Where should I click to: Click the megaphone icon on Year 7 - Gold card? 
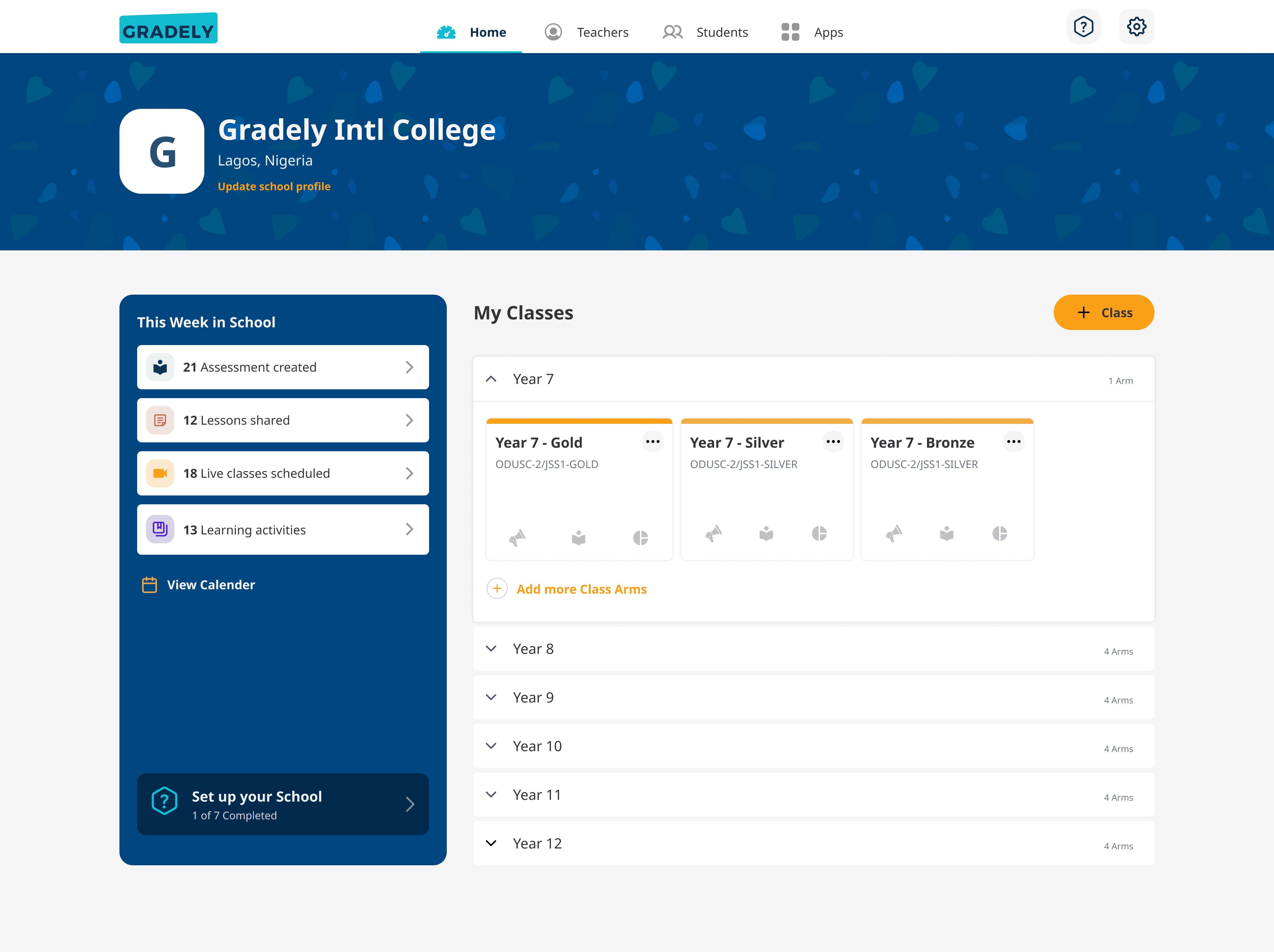point(517,537)
